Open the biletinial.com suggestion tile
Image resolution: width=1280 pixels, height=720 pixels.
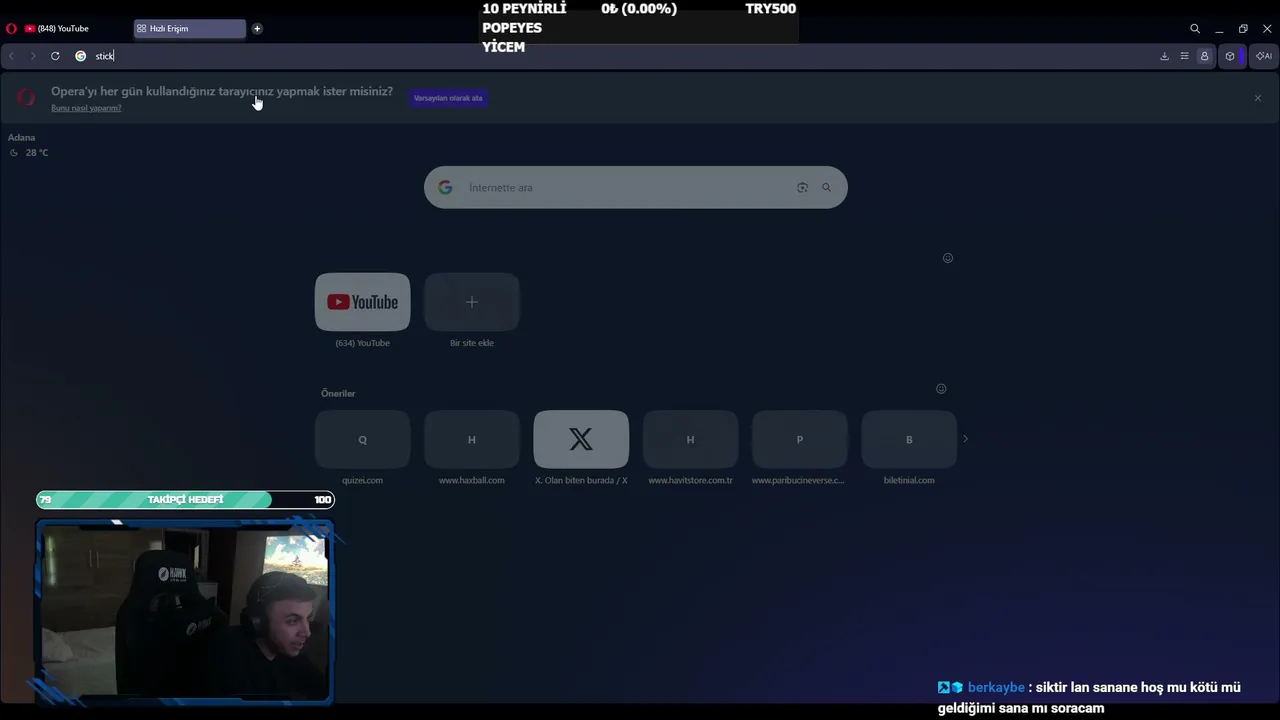(x=909, y=439)
